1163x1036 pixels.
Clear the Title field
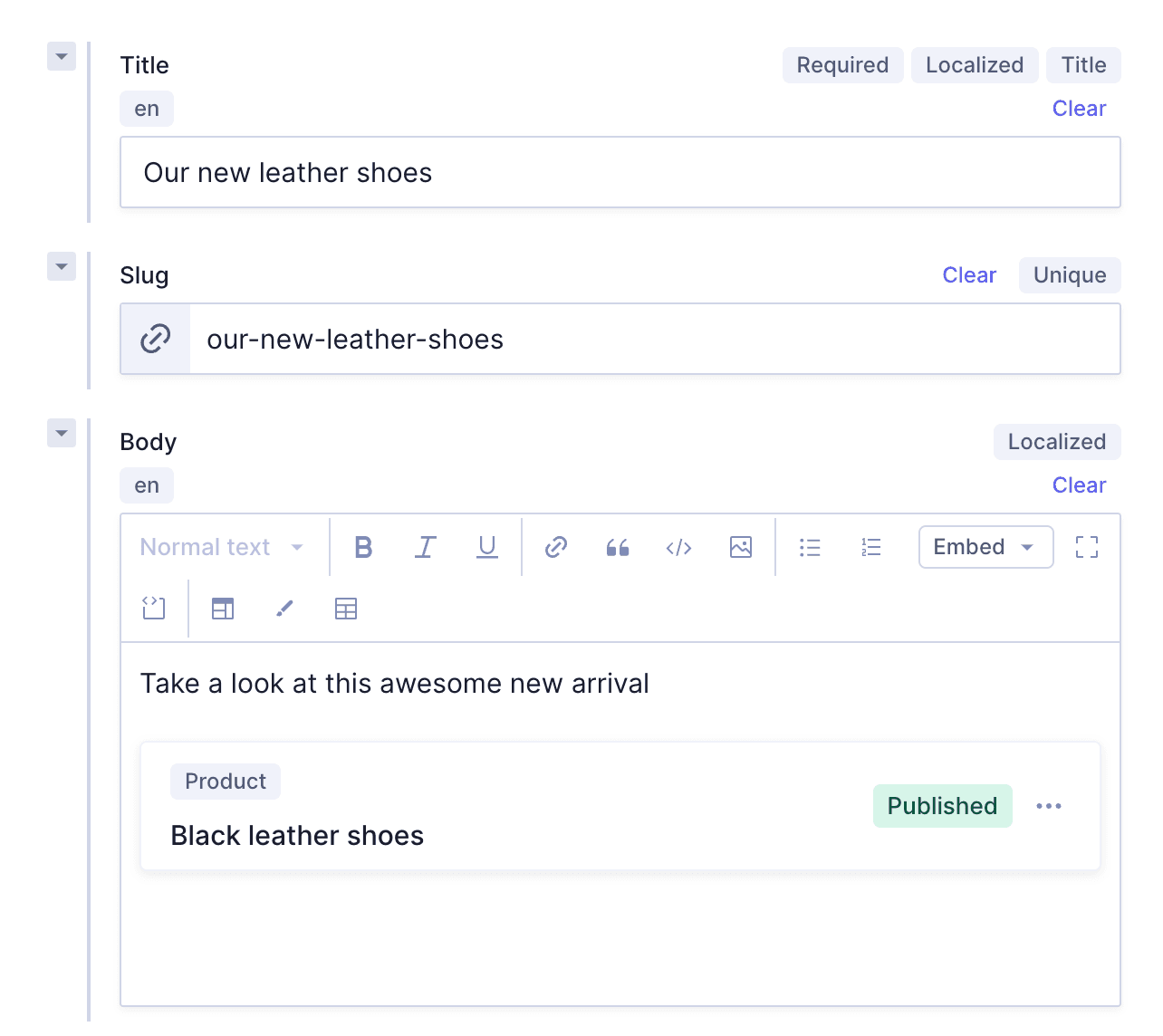(x=1079, y=109)
